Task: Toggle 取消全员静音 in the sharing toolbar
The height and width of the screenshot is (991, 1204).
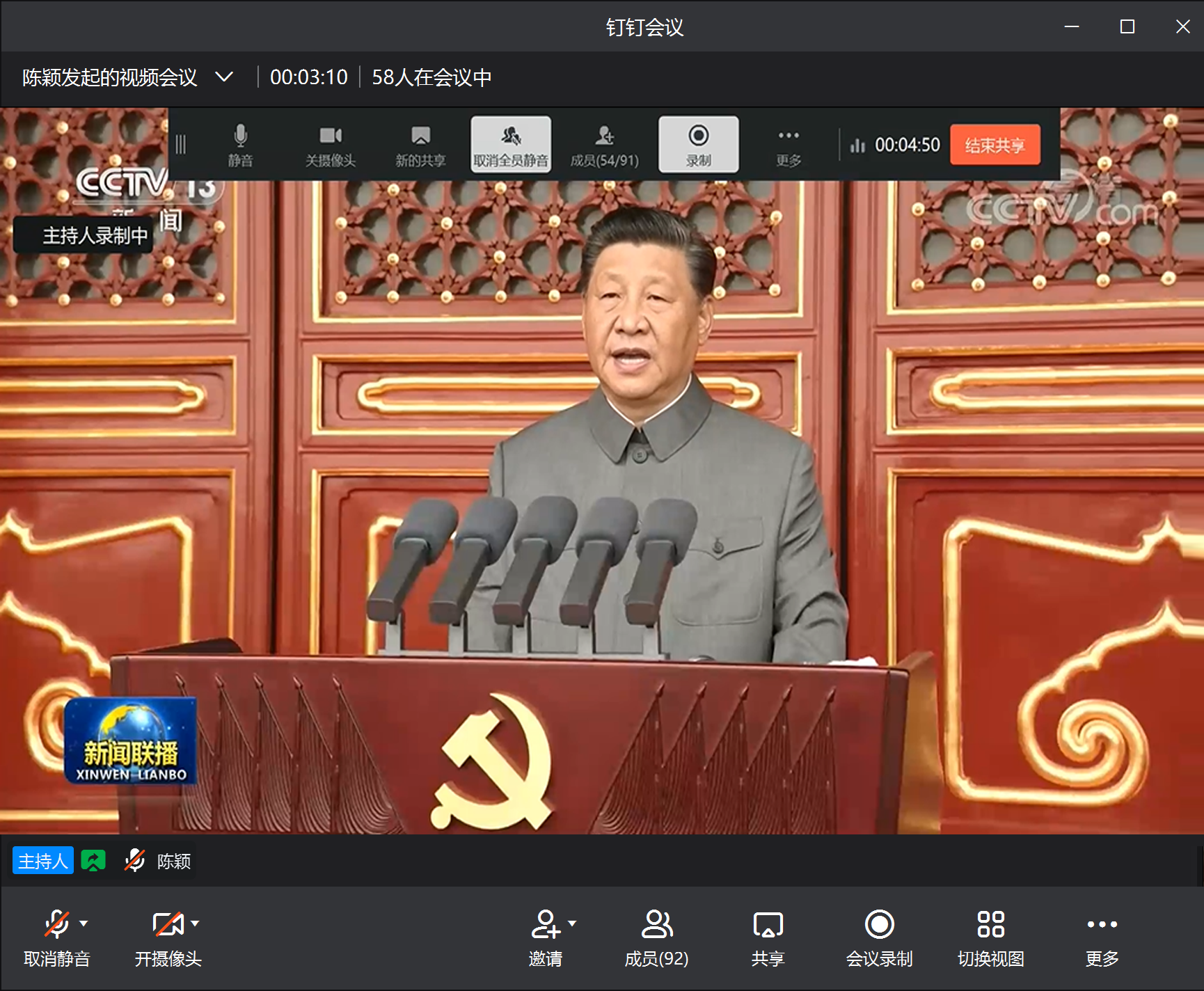Action: click(x=511, y=145)
